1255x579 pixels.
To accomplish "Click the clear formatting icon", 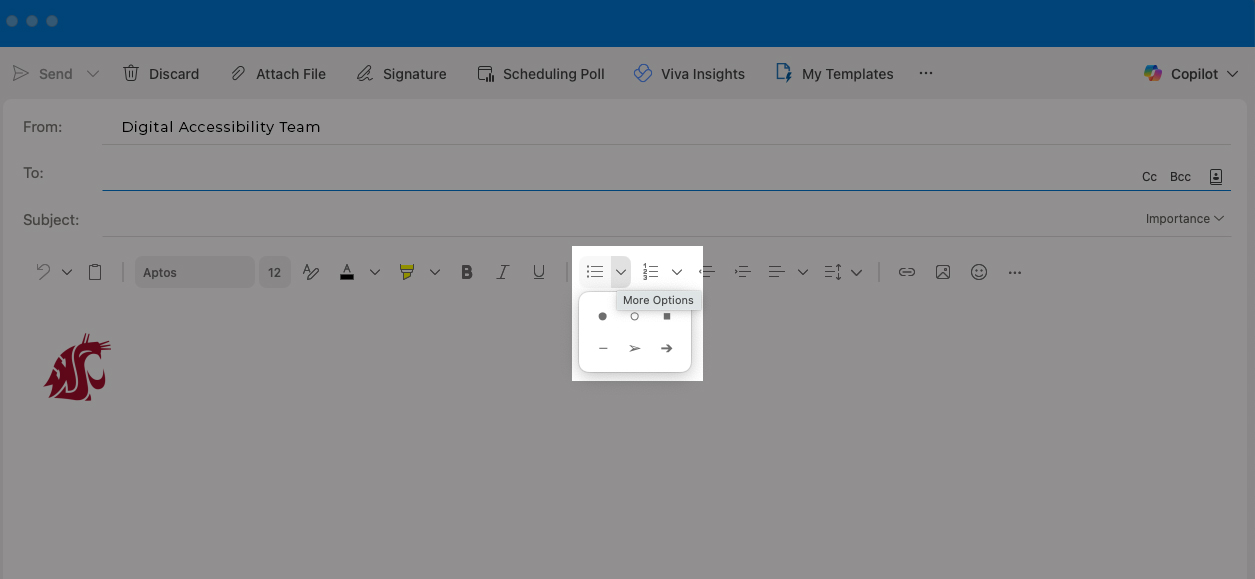I will pos(310,272).
